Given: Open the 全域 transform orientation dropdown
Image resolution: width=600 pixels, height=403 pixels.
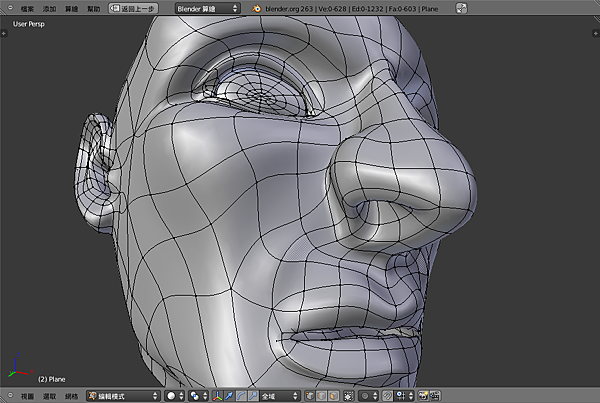Looking at the screenshot, I should click(x=281, y=396).
